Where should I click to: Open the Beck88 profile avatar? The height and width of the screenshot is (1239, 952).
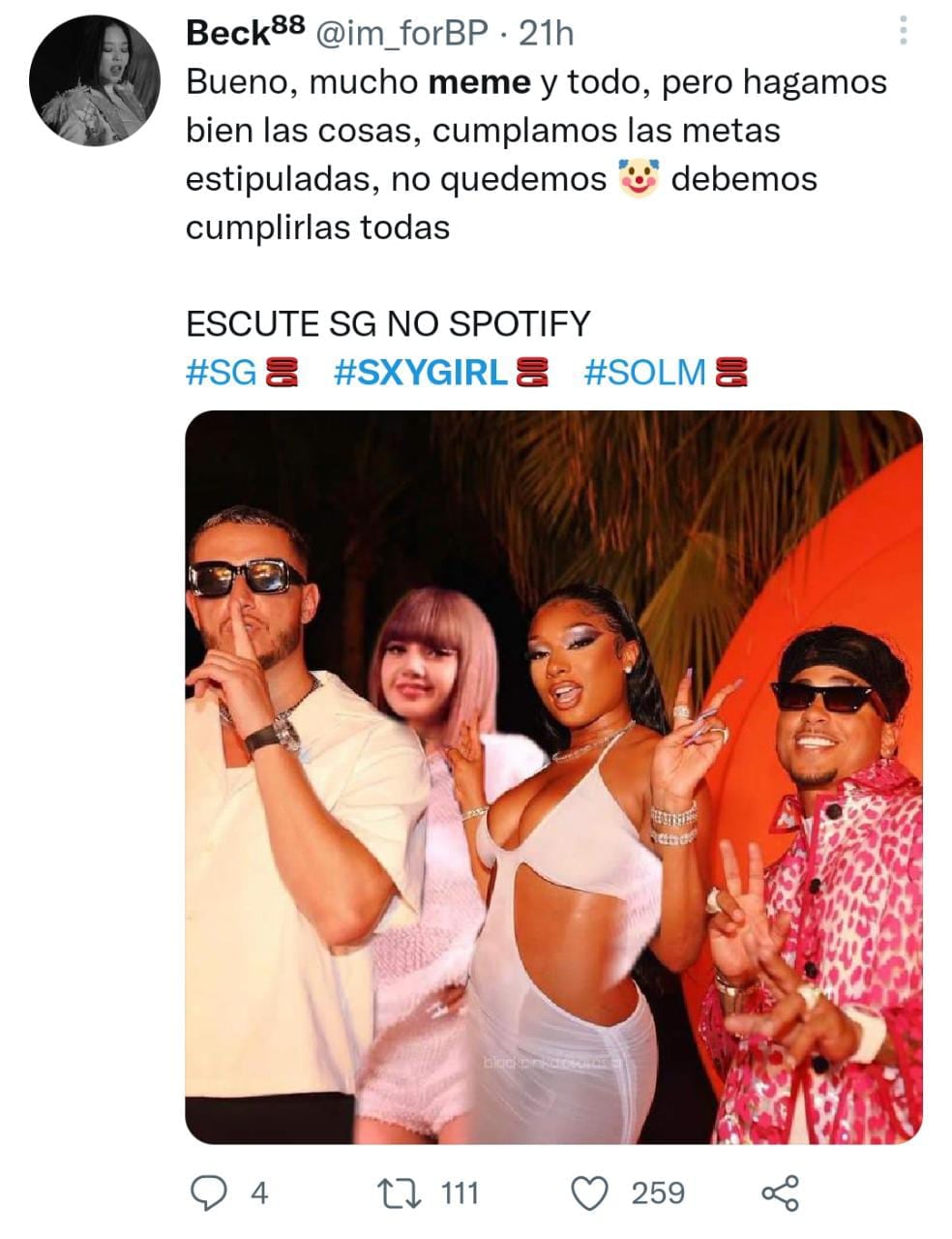[95, 80]
